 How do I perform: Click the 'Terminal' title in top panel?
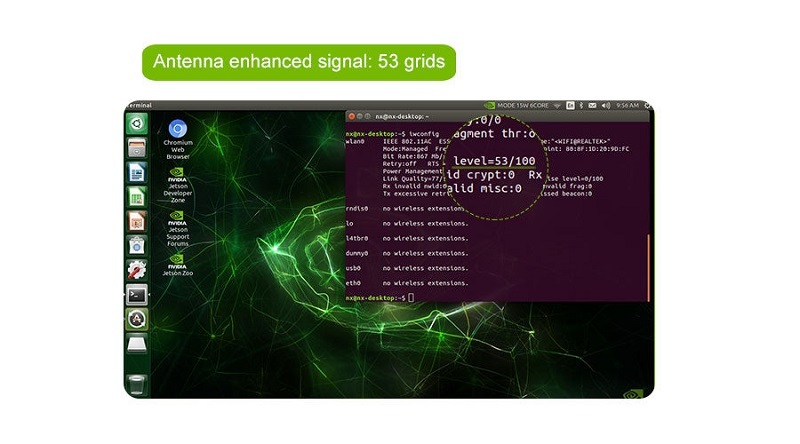pos(139,106)
